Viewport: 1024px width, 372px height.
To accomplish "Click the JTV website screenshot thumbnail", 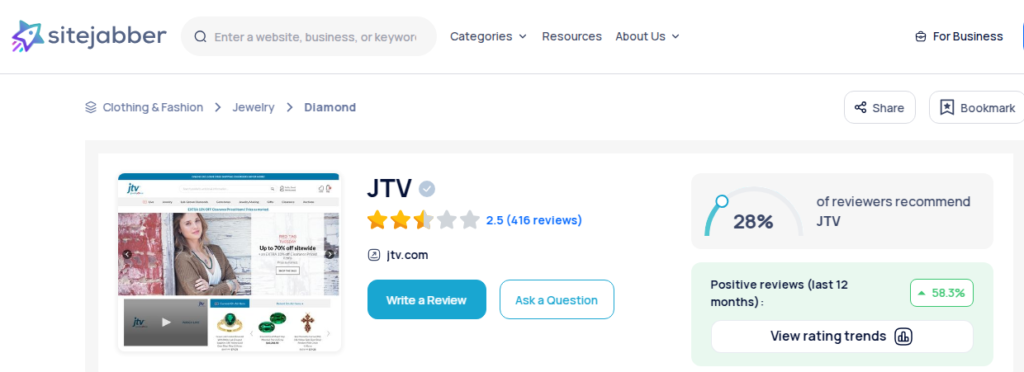I will point(229,262).
